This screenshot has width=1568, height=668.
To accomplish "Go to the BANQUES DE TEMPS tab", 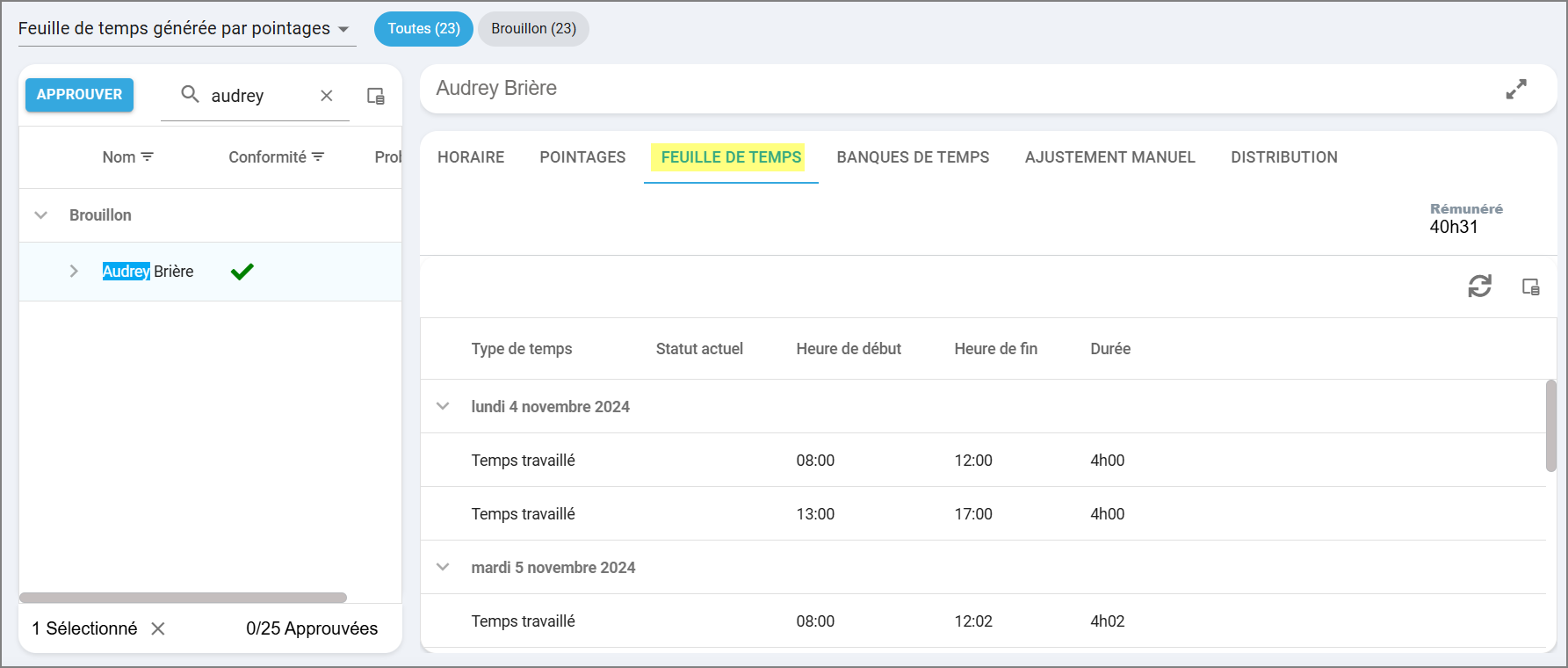I will coord(913,157).
